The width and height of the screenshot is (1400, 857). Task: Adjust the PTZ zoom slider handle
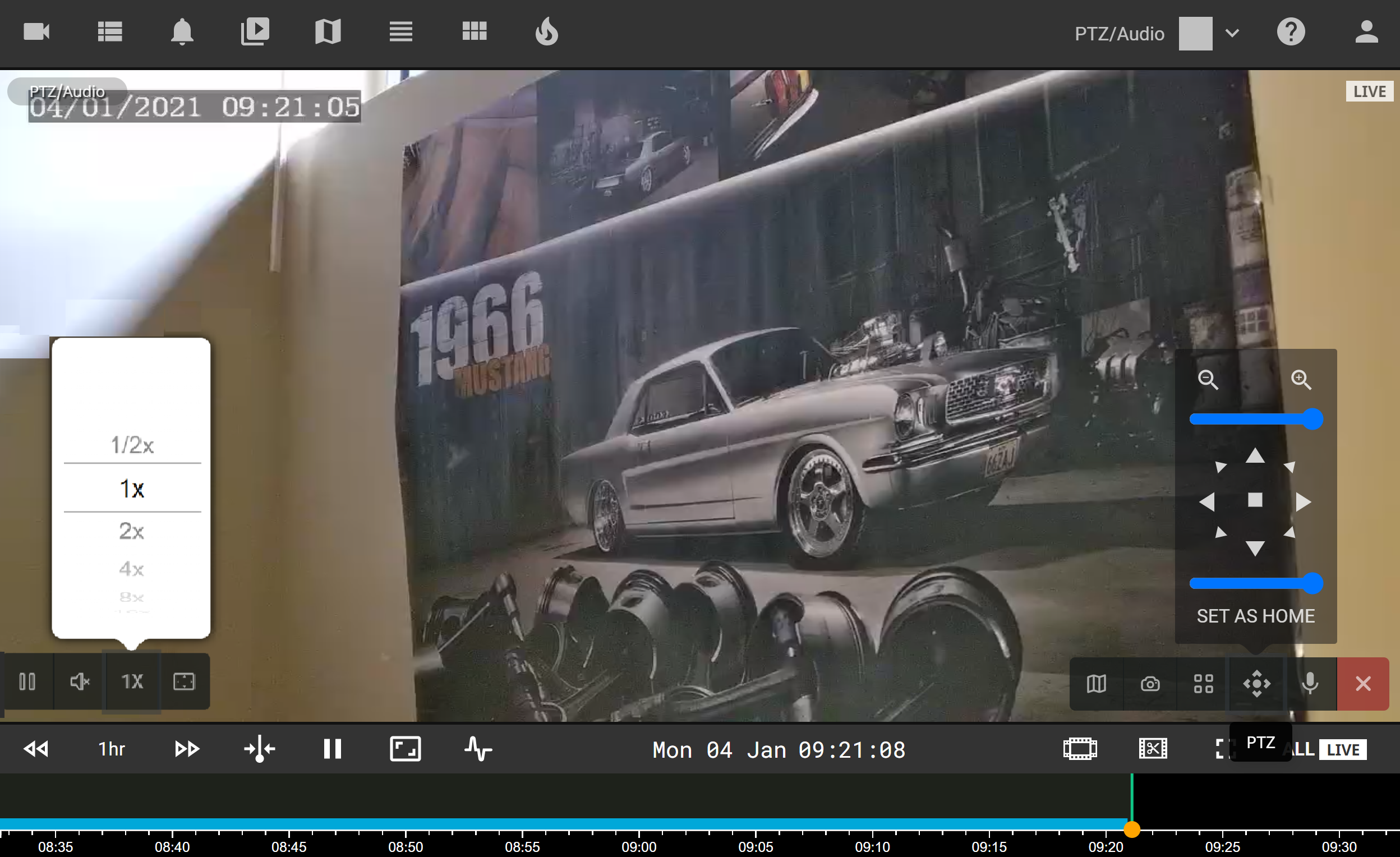1312,420
